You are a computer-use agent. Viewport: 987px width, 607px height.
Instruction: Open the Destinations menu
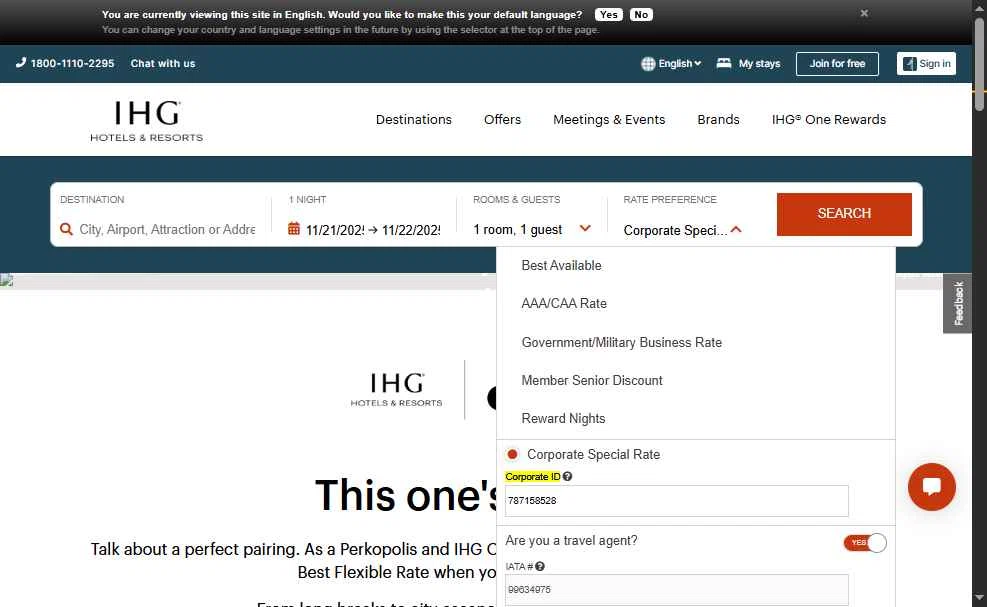[414, 120]
